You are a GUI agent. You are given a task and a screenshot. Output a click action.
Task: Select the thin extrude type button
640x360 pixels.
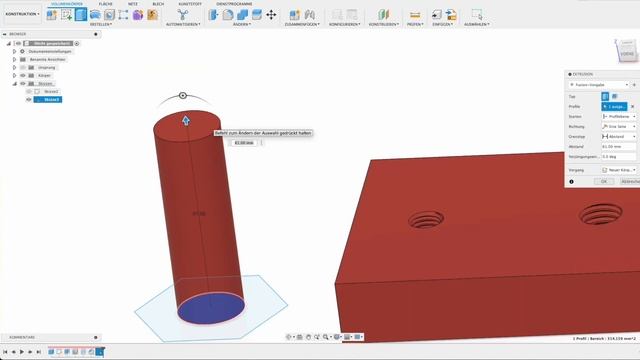point(614,96)
